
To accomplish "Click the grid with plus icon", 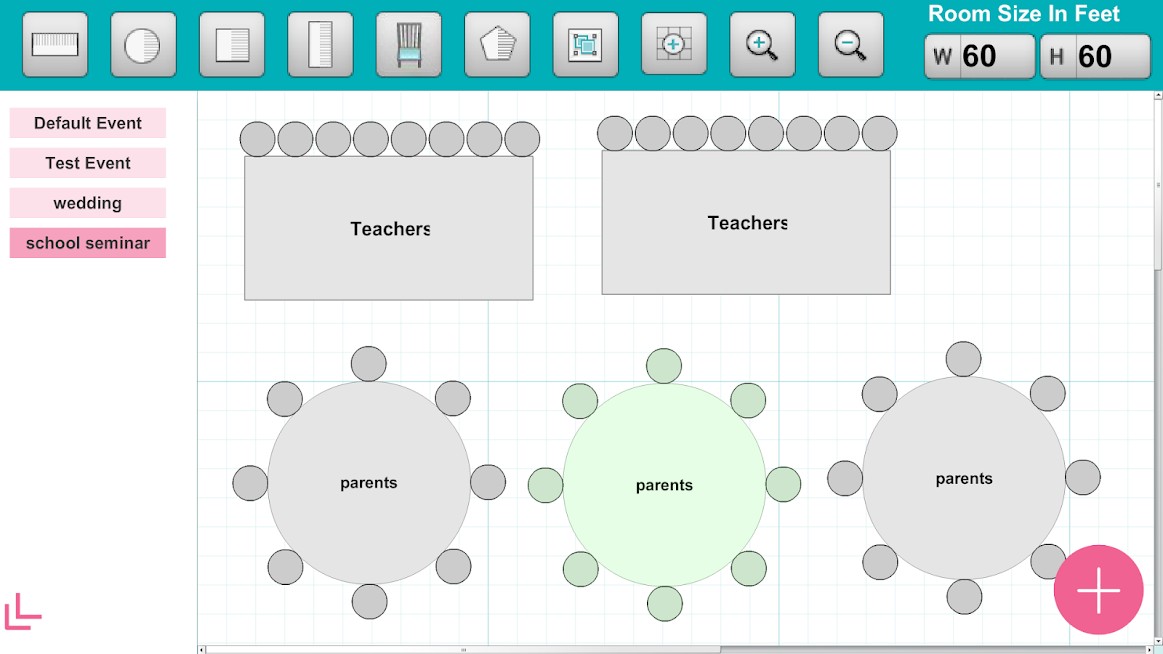I will pyautogui.click(x=673, y=44).
